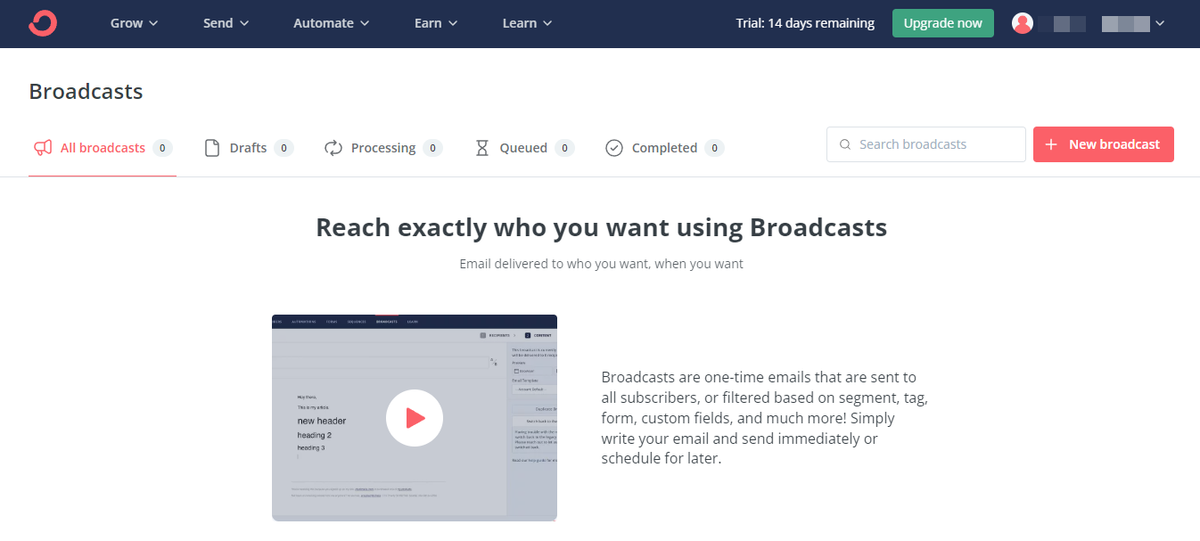Select the All broadcasts tab
Viewport: 1200px width, 541px height.
(102, 148)
